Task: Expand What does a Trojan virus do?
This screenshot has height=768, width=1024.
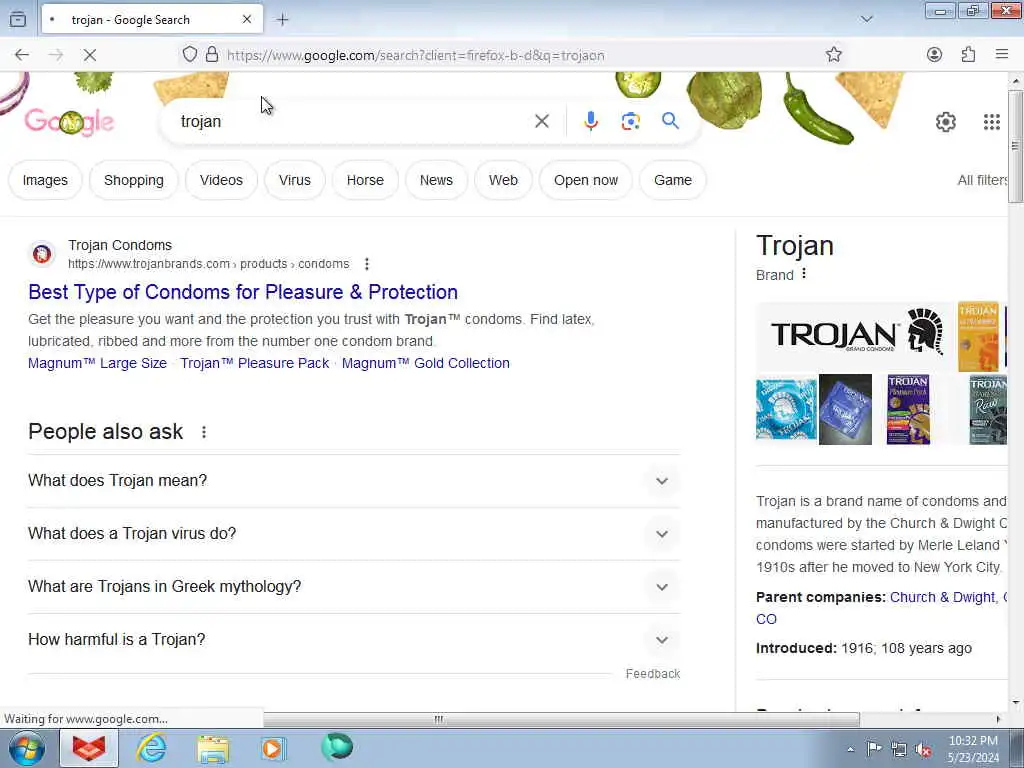Action: pyautogui.click(x=354, y=534)
